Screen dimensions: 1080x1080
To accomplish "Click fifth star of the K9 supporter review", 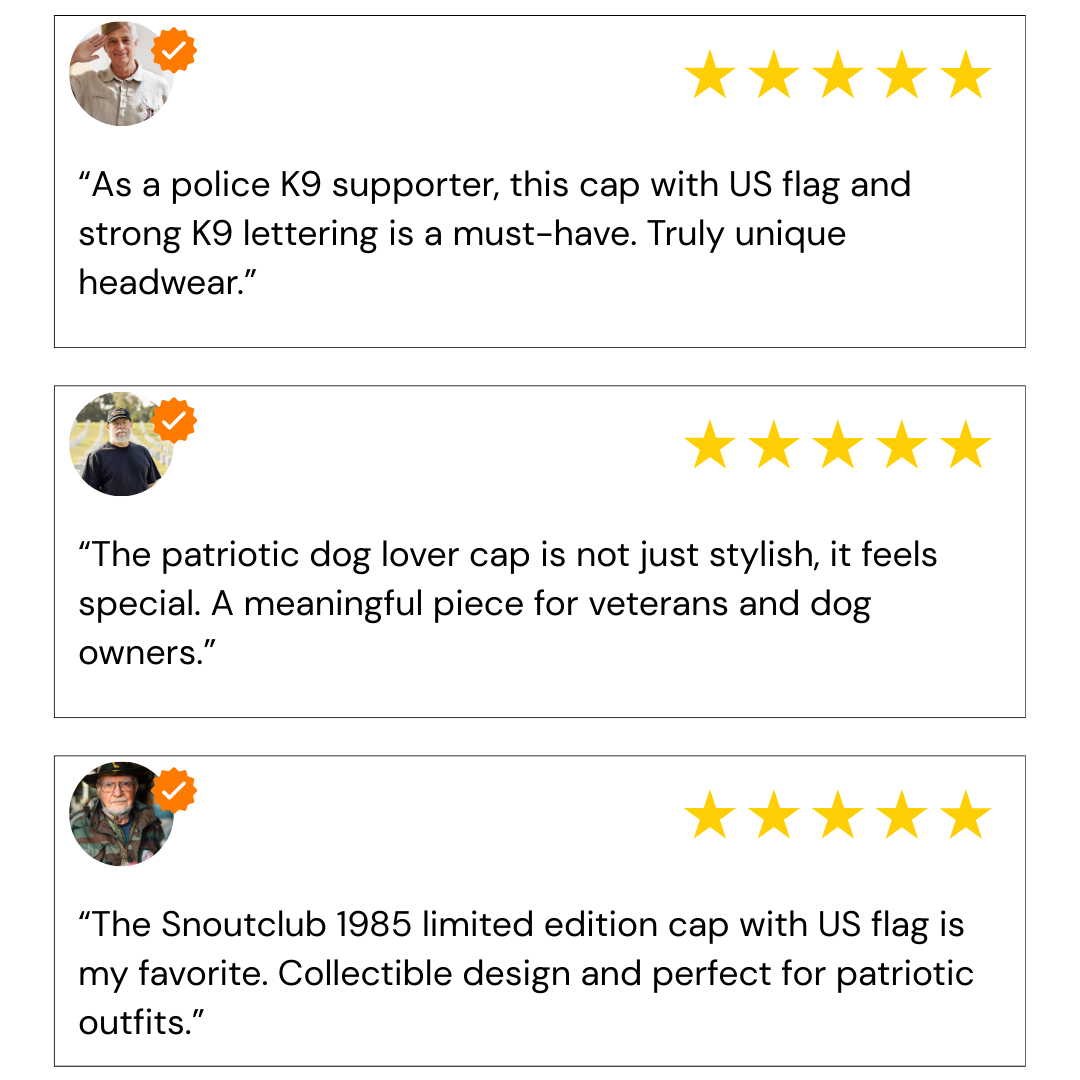I will tap(966, 74).
